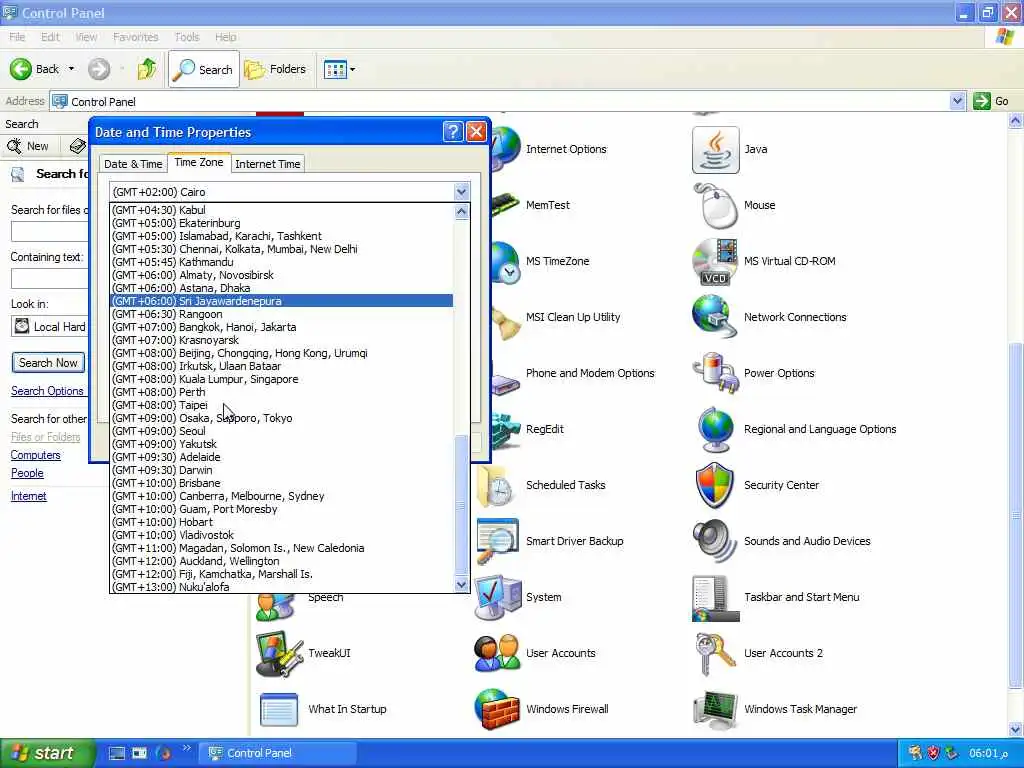
Task: Click Control Panel window scroll down arrow
Action: (1016, 729)
